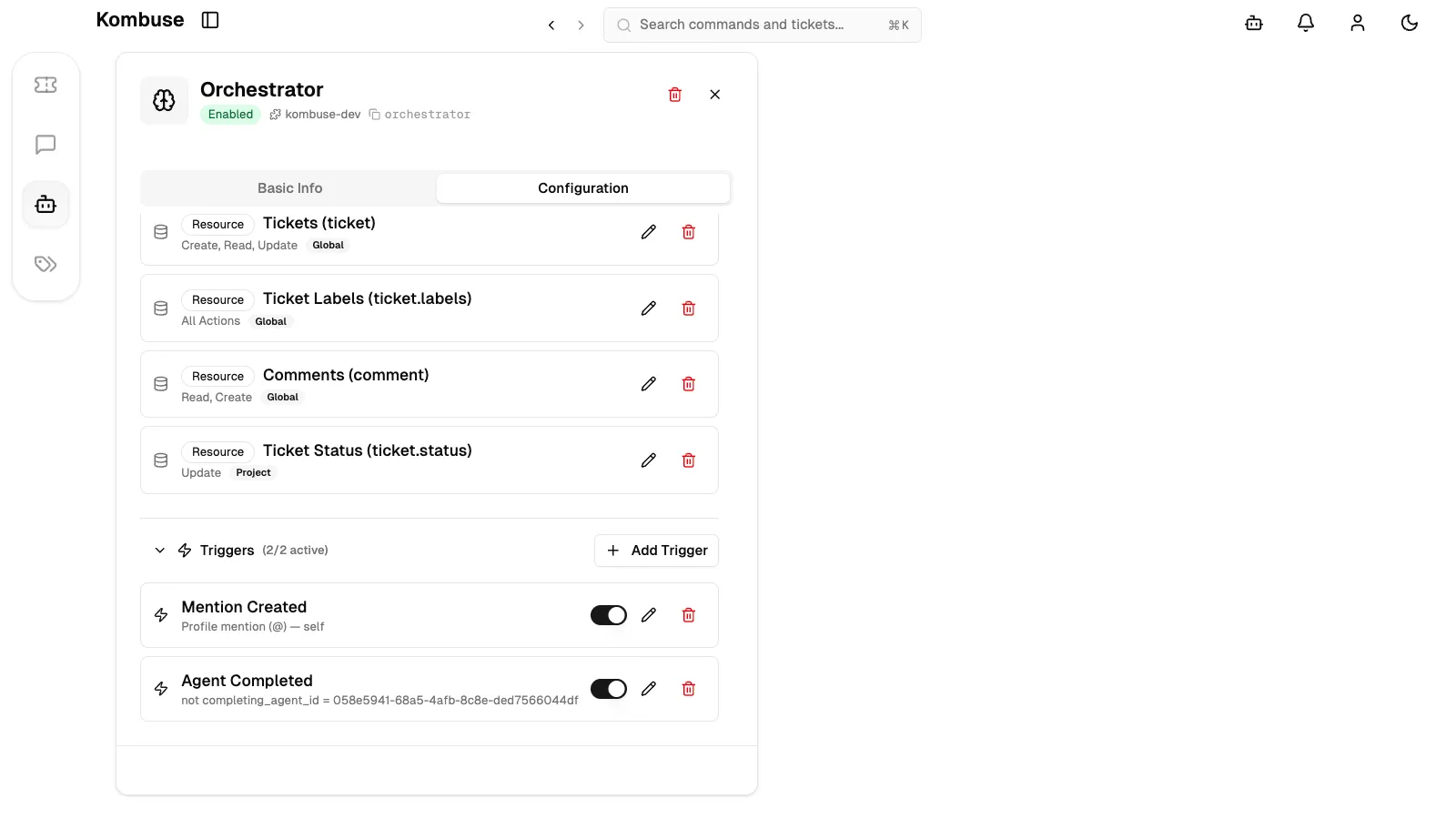Switch to the Basic Info tab

289,188
